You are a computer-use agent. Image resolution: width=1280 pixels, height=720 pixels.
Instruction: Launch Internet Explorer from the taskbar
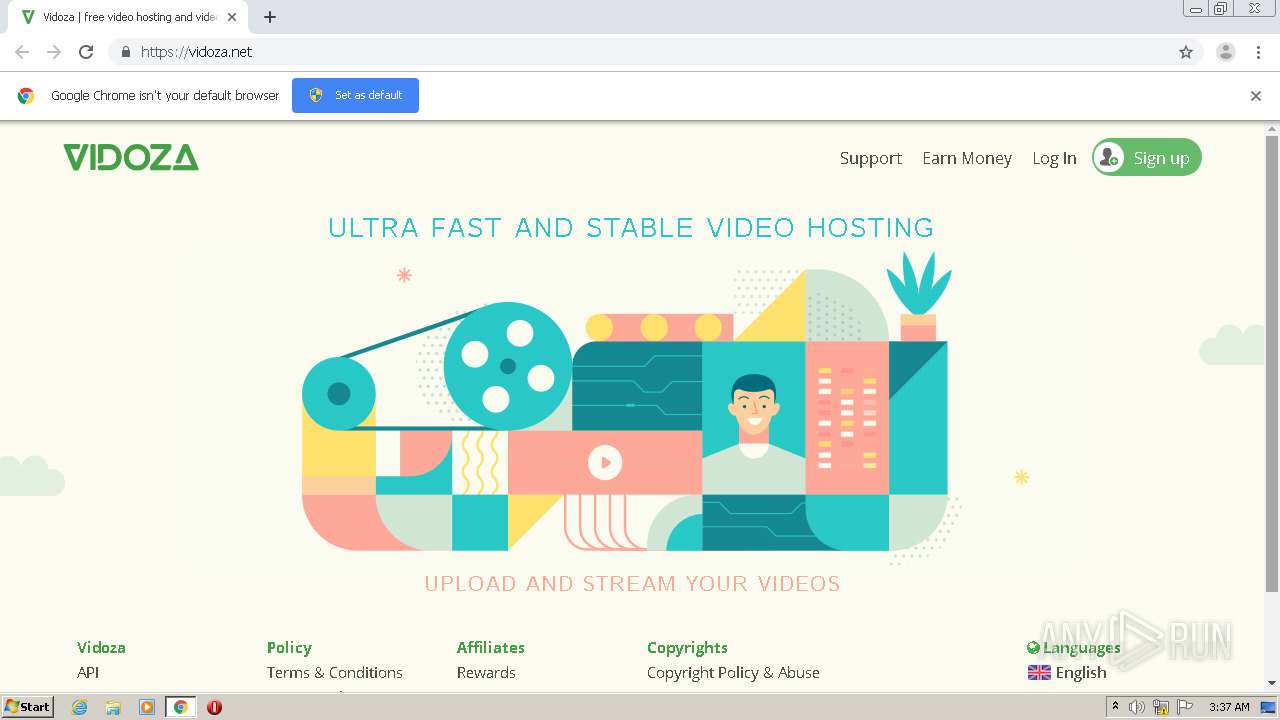coord(79,707)
